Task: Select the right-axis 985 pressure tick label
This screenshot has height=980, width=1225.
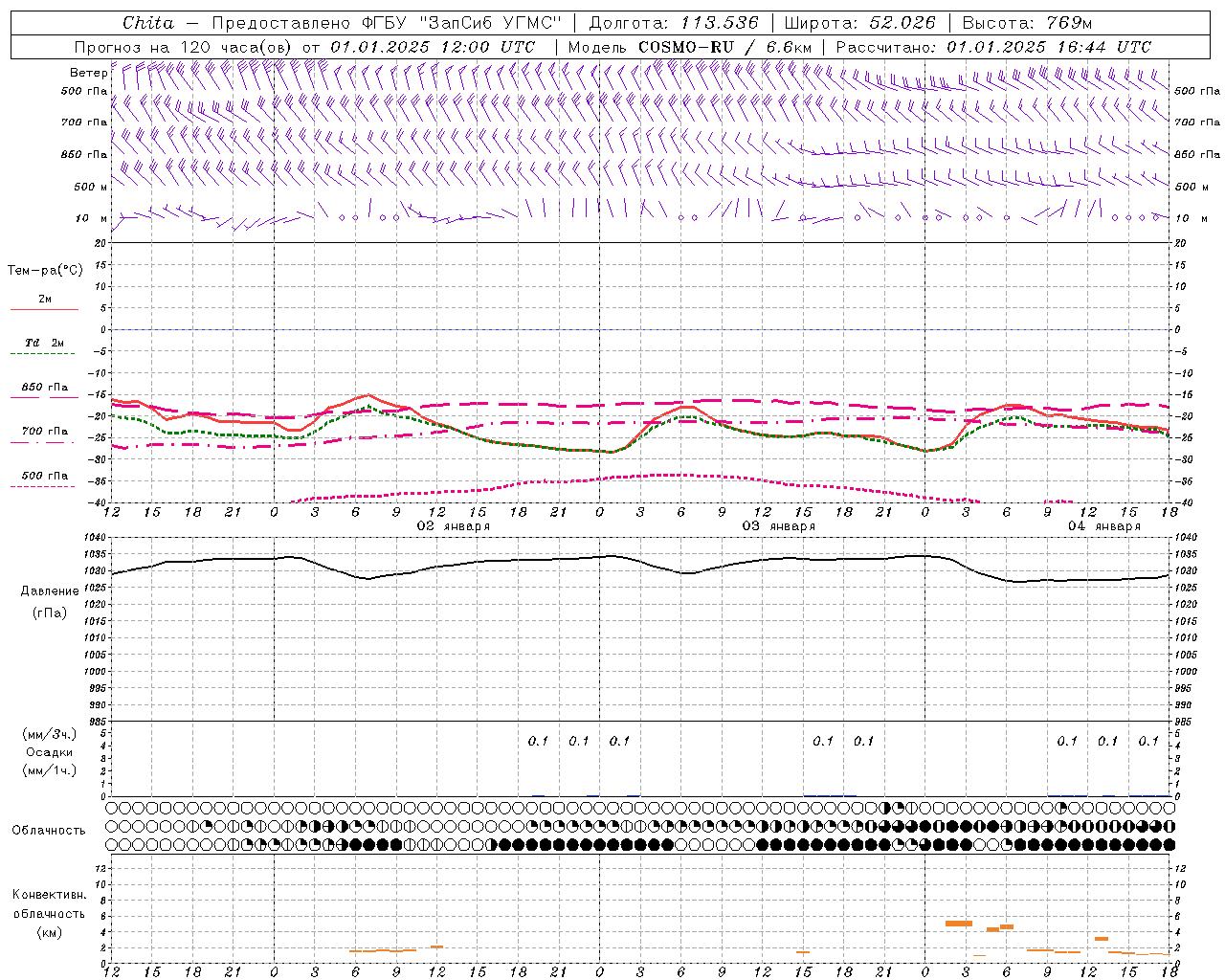Action: tap(1184, 723)
